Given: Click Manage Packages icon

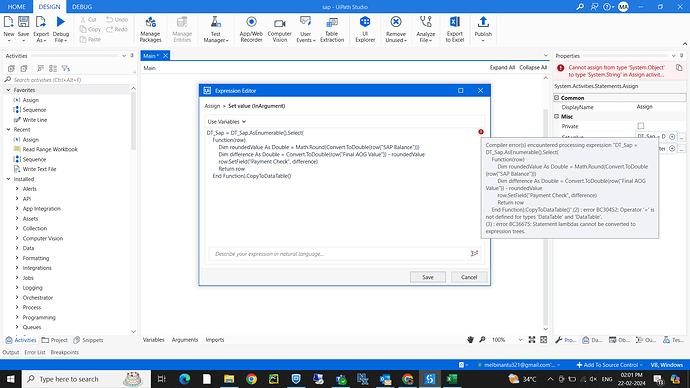Looking at the screenshot, I should (150, 29).
